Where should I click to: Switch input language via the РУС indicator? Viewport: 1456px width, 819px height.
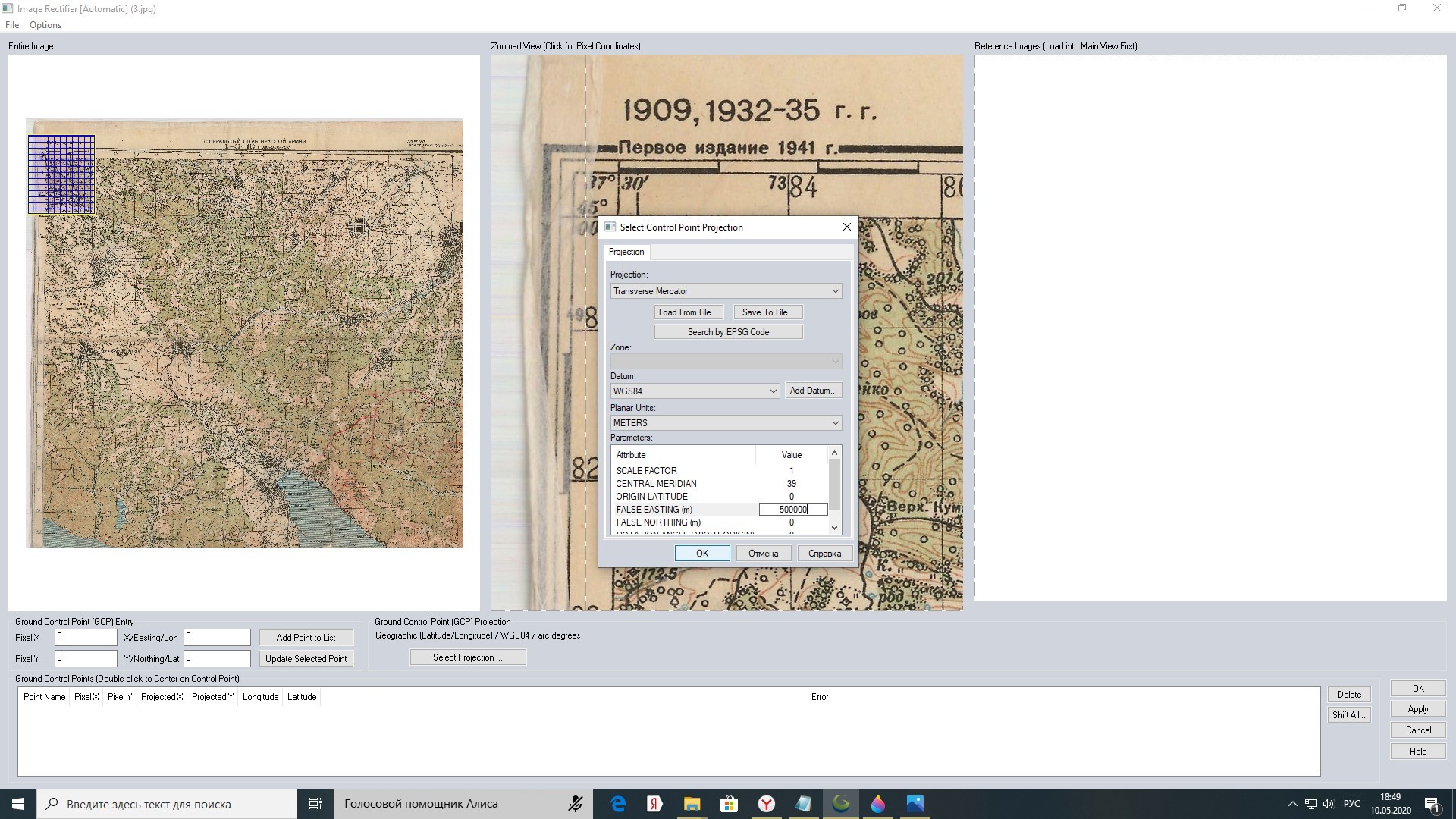click(x=1351, y=804)
